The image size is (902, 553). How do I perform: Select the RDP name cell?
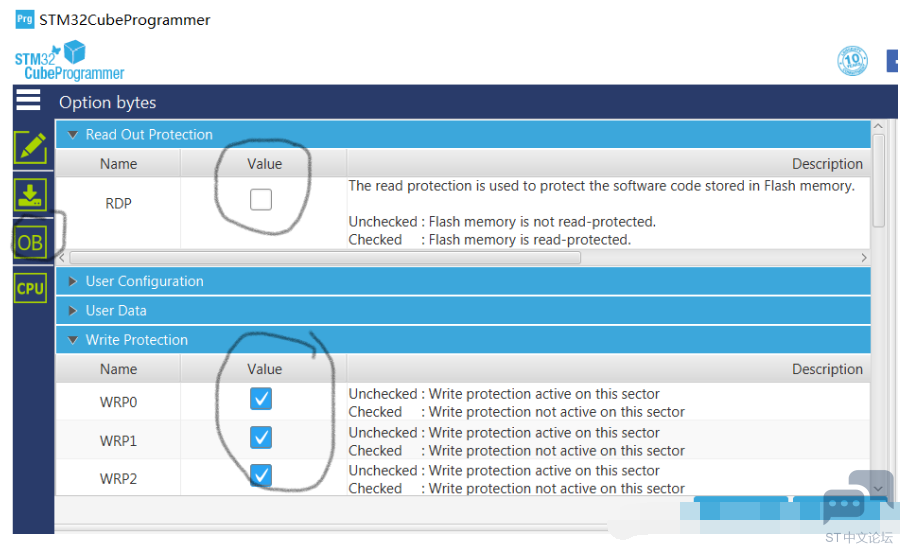point(119,204)
